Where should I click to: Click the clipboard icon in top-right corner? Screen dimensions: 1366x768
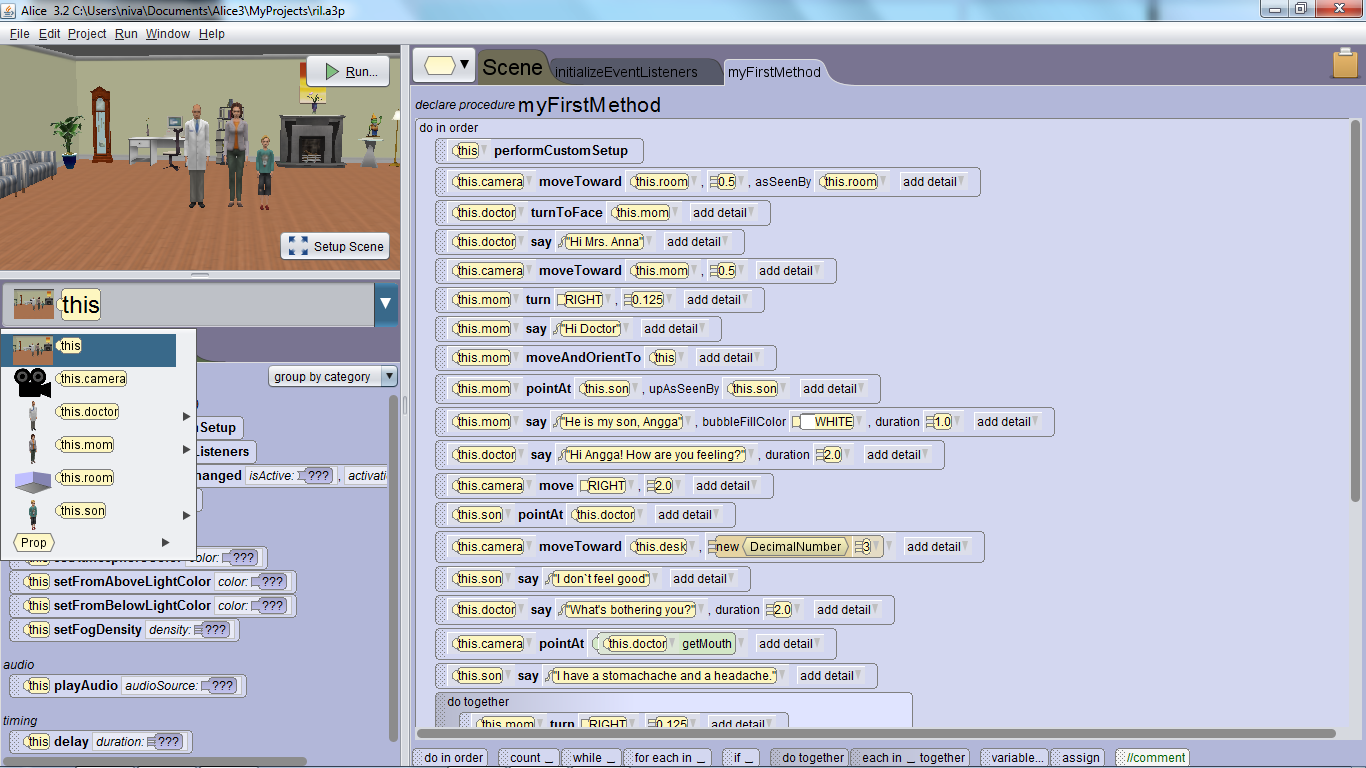click(1344, 63)
